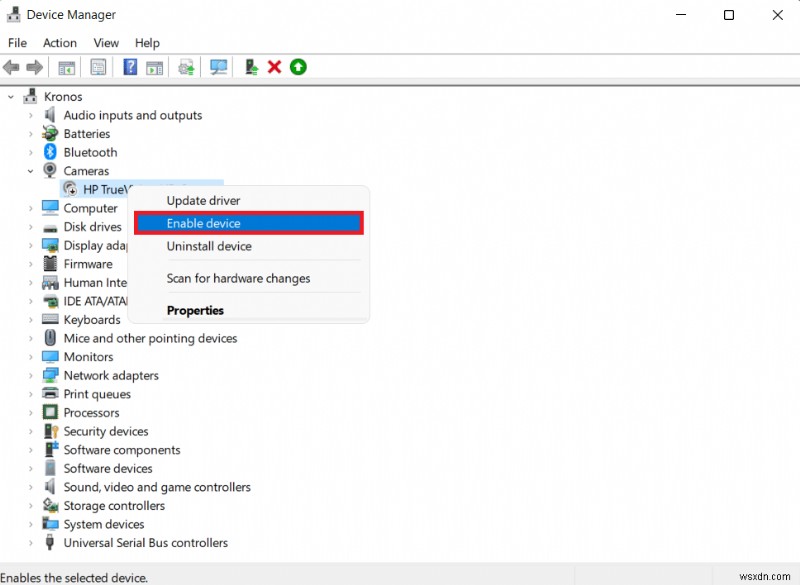Select Scan for hardware changes menu entry
800x585 pixels.
[x=237, y=279]
